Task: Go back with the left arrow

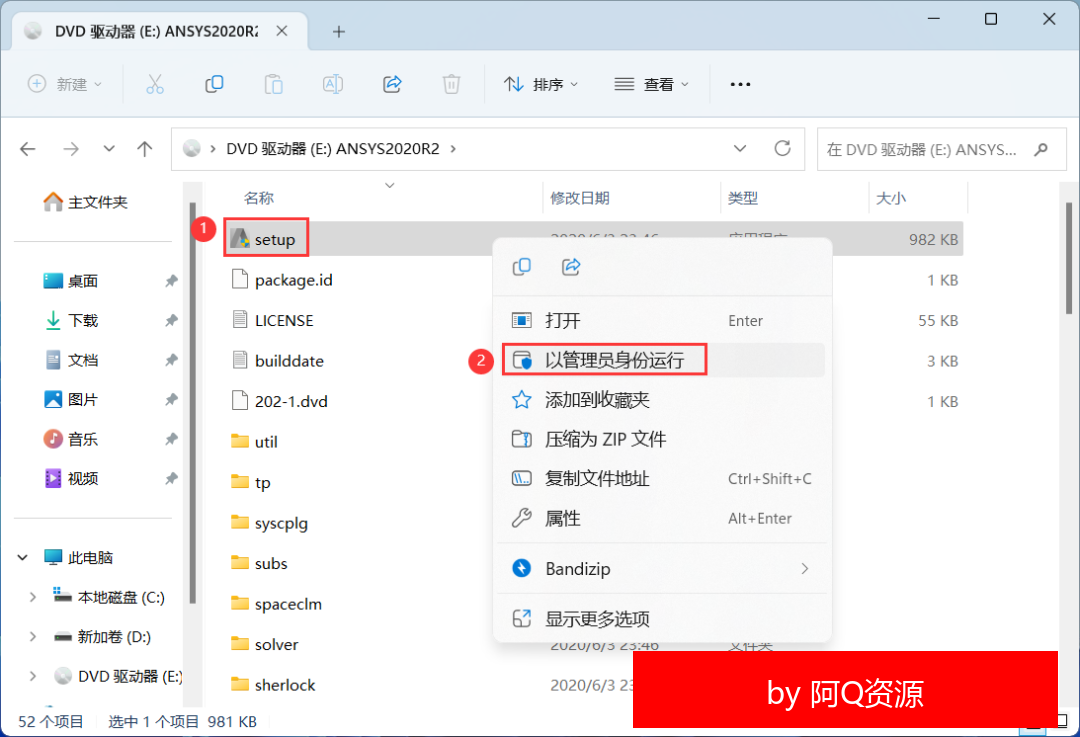Action: 28,149
